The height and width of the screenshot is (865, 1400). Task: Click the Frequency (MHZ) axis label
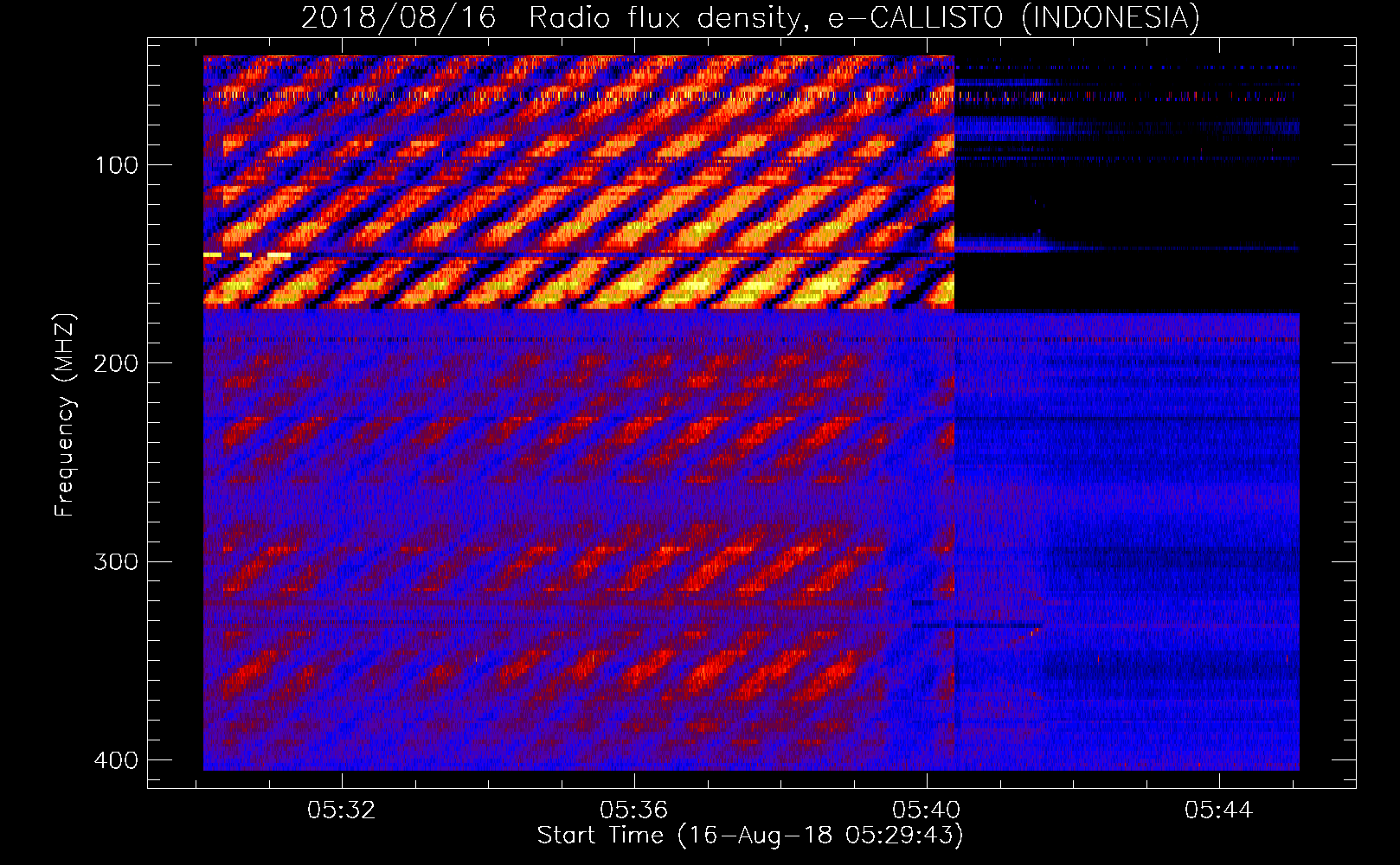point(65,414)
